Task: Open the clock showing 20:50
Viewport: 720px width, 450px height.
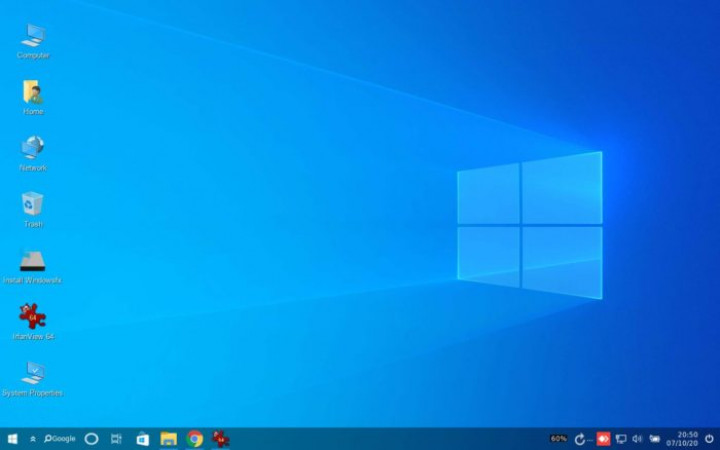Action: (x=682, y=439)
